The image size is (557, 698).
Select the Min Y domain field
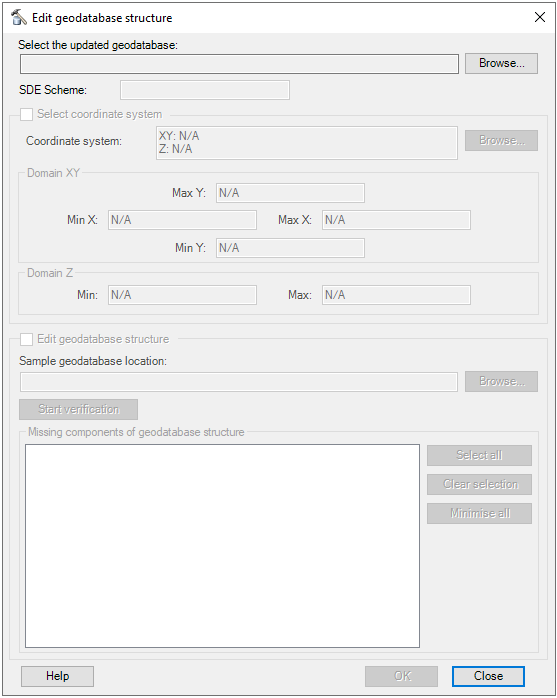point(290,248)
